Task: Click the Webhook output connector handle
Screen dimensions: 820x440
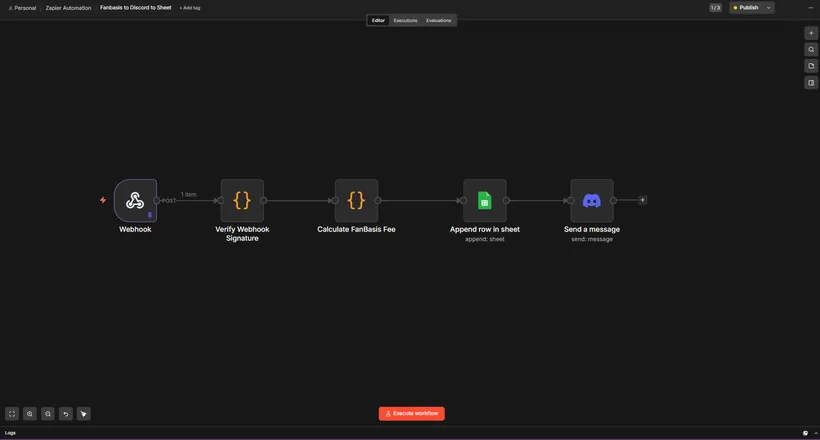Action: click(x=156, y=200)
